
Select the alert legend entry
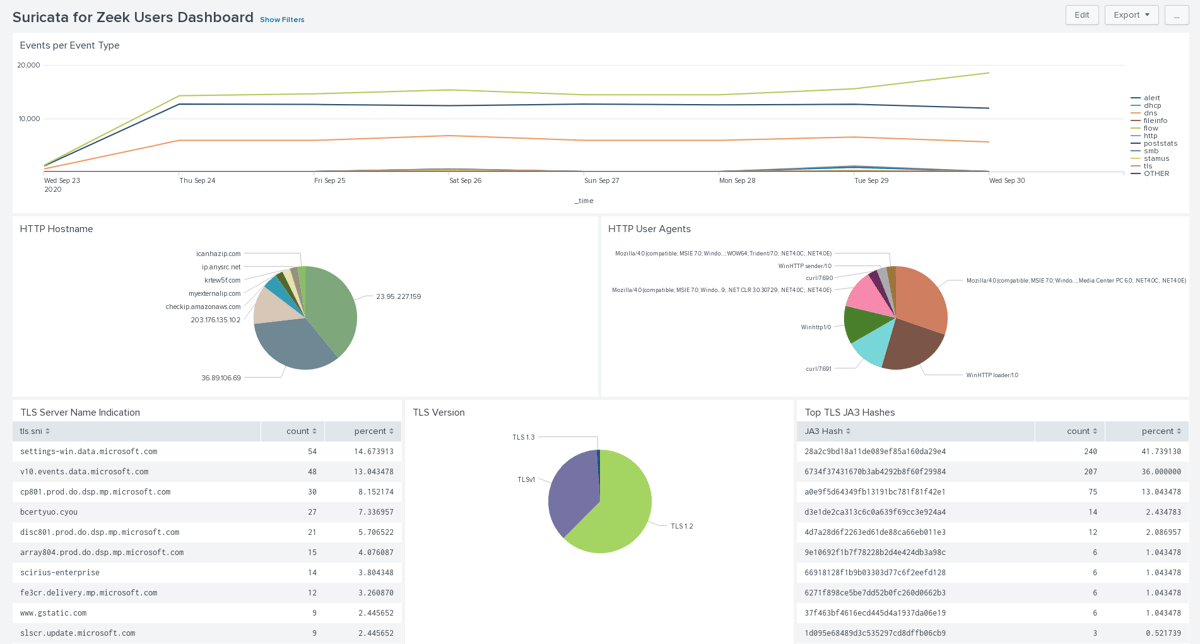pos(1145,98)
